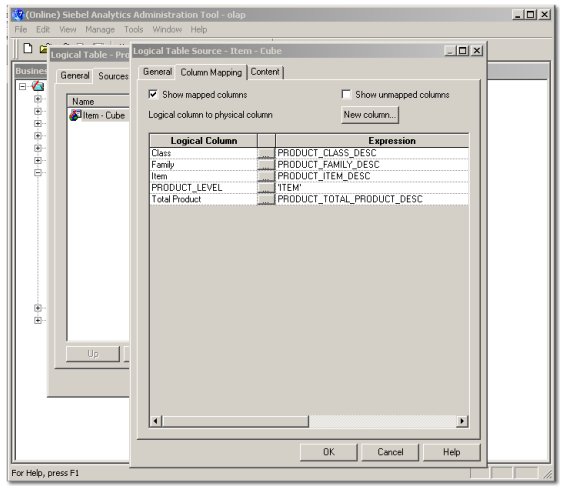Open Sources tab in Logical Table window
Viewport: 561px width, 489px height.
click(113, 76)
